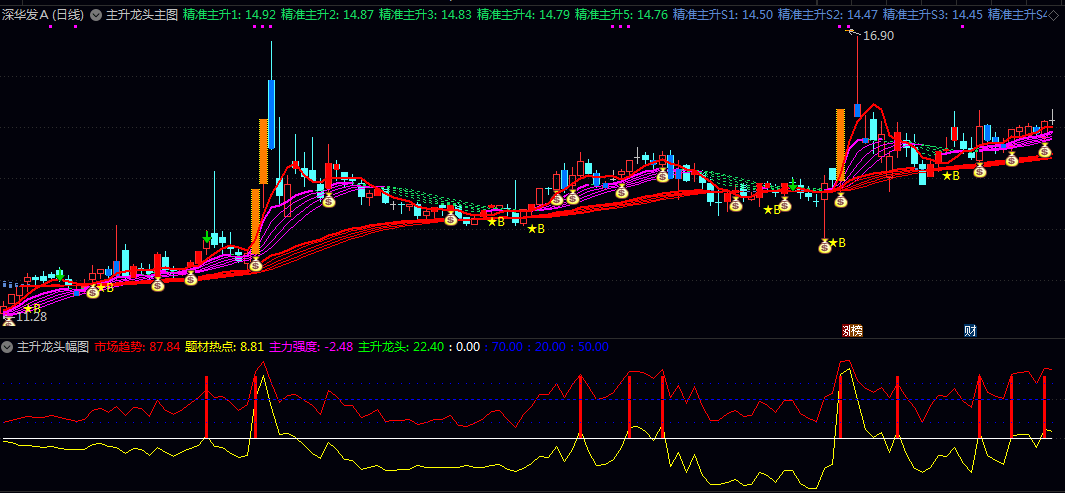This screenshot has height=493, width=1065.
Task: Click money bag icon at the deepest lower wick
Action: [x=825, y=246]
